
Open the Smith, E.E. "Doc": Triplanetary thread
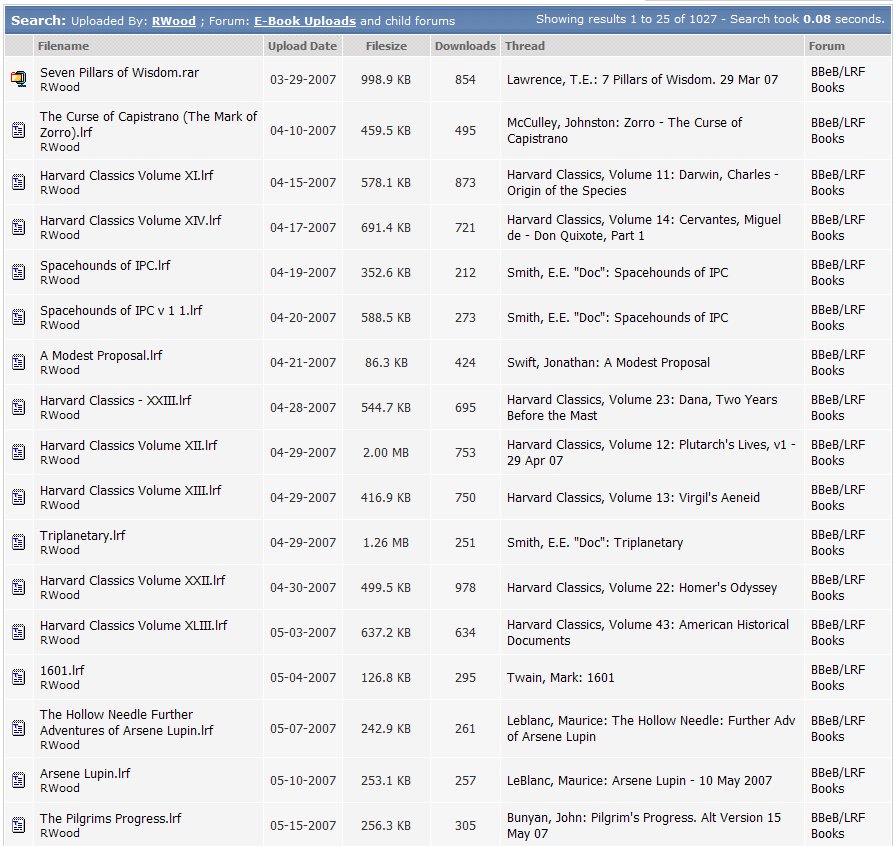tap(595, 543)
